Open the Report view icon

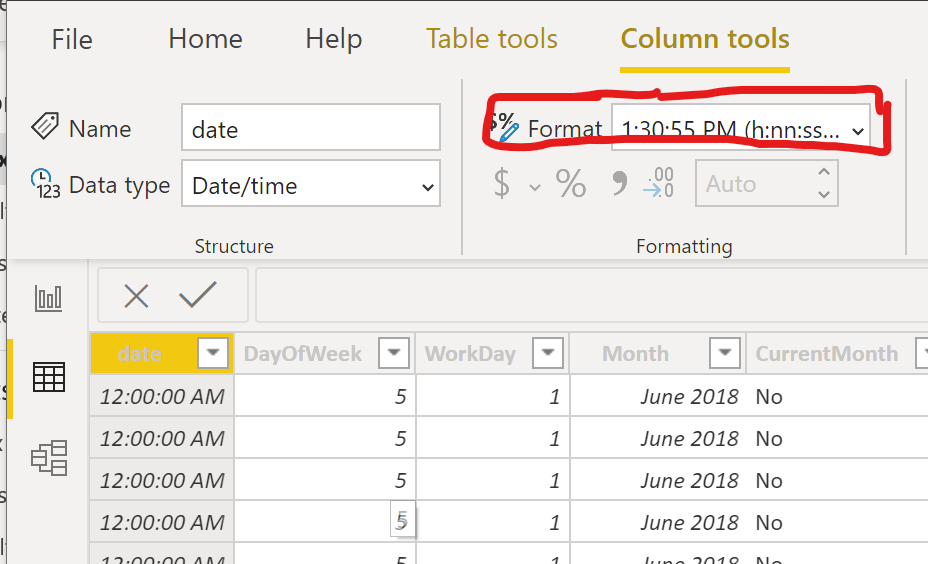coord(48,298)
